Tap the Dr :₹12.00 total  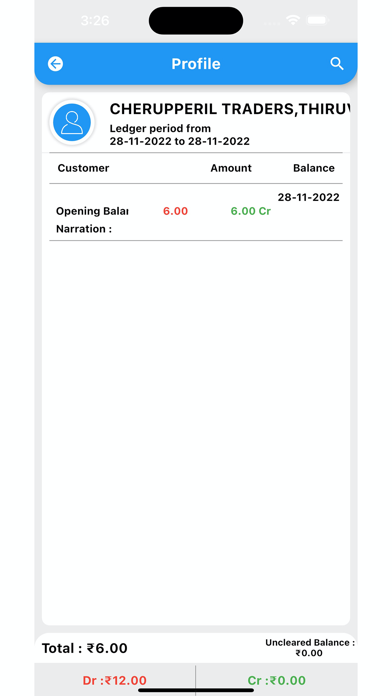(x=115, y=680)
